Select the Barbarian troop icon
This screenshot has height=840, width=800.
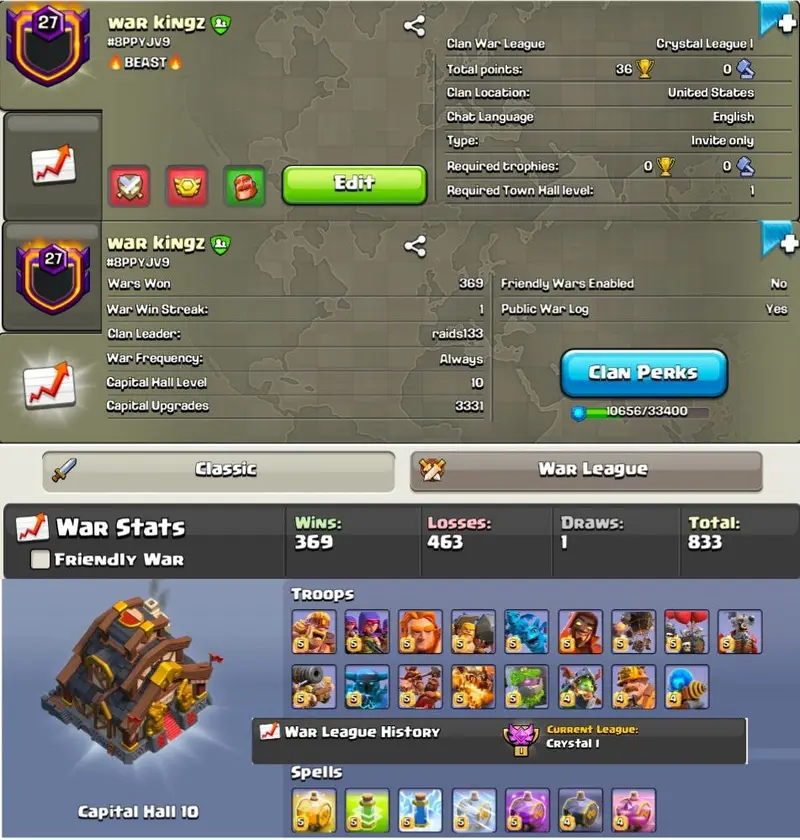click(x=314, y=632)
